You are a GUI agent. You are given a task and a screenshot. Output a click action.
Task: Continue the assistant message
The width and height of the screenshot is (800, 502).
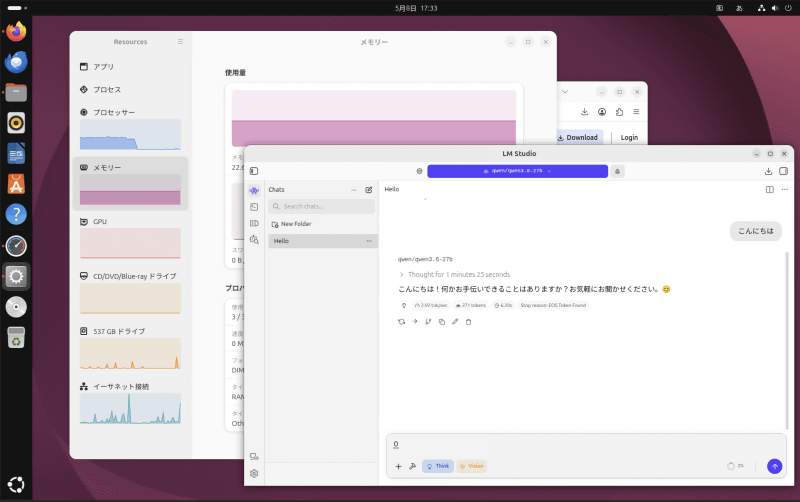pyautogui.click(x=415, y=322)
